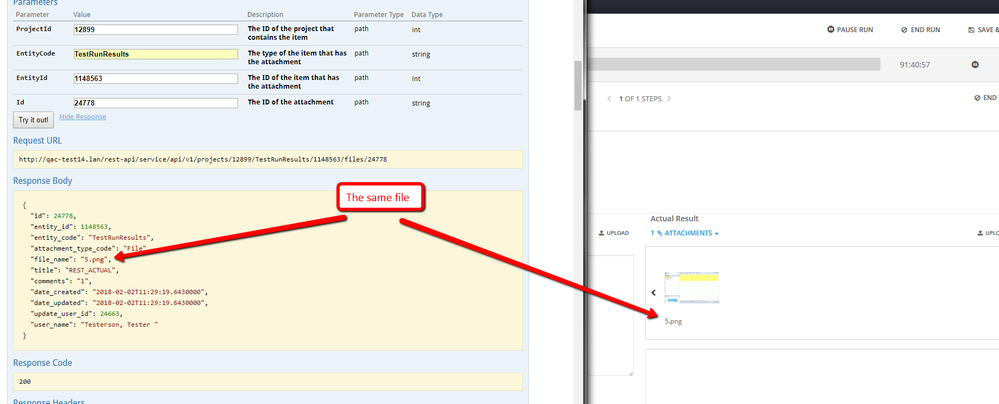This screenshot has height=404, width=999.
Task: Click UPLOAD next to the expected result area
Action: (x=614, y=233)
